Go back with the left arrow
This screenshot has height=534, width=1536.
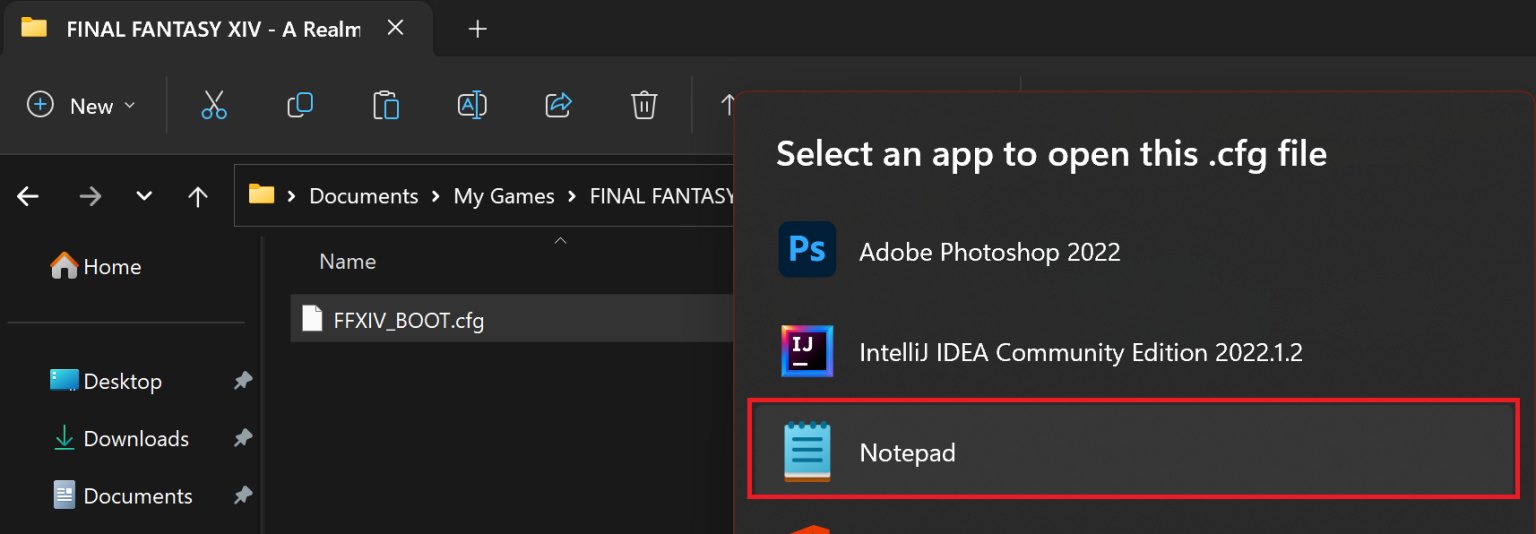(28, 196)
